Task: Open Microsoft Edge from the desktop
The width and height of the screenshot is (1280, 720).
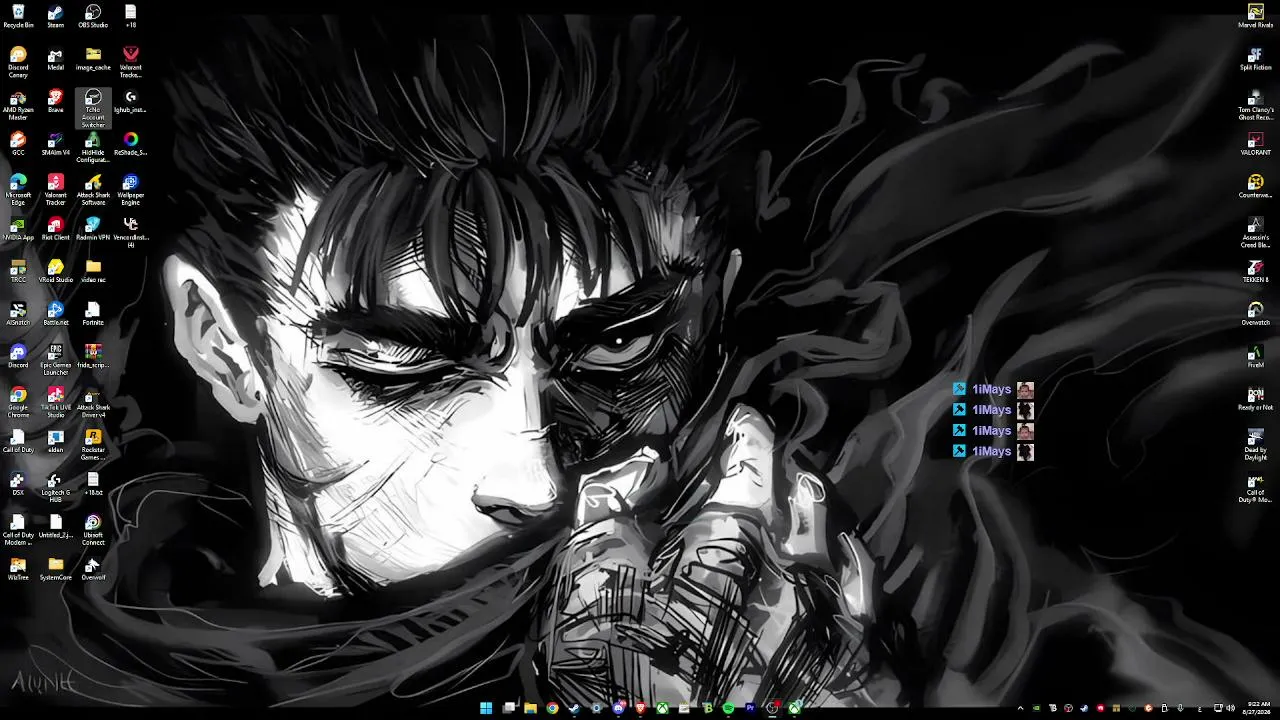Action: [x=18, y=190]
